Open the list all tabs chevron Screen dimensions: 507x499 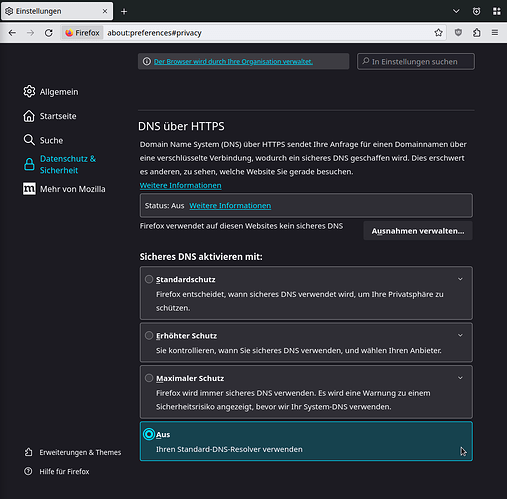coord(456,11)
